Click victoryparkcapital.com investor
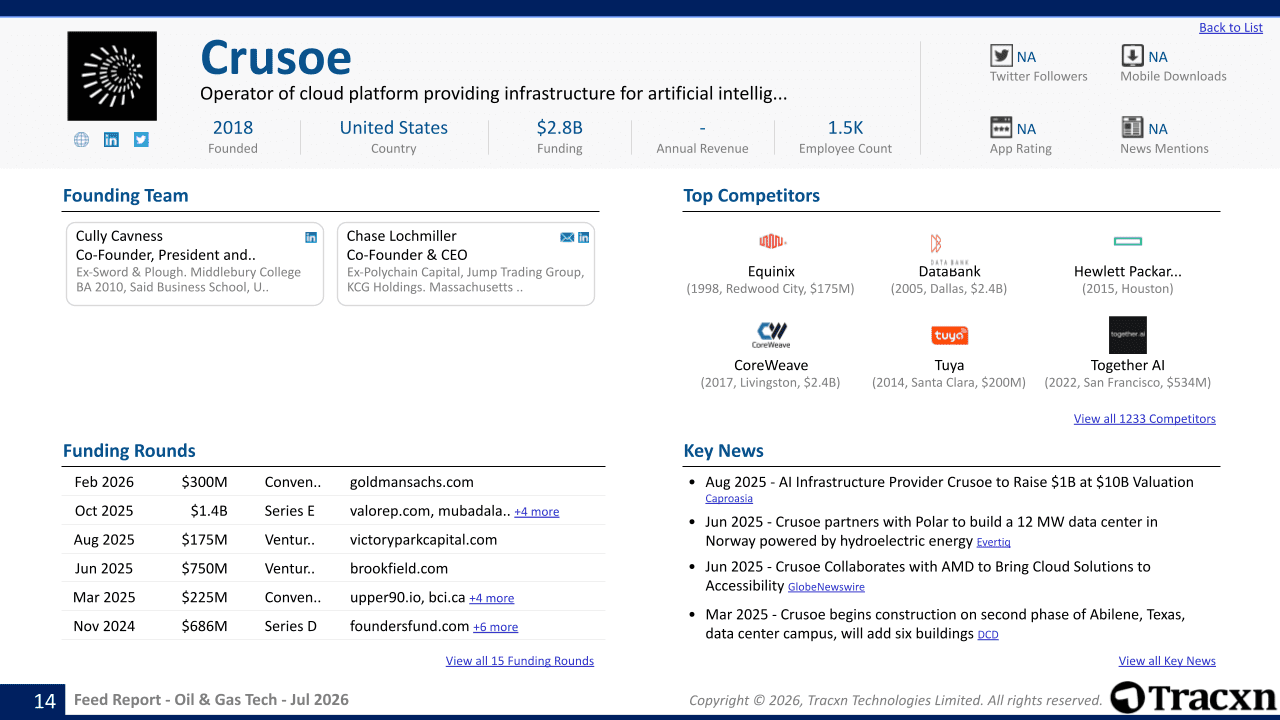 tap(424, 540)
